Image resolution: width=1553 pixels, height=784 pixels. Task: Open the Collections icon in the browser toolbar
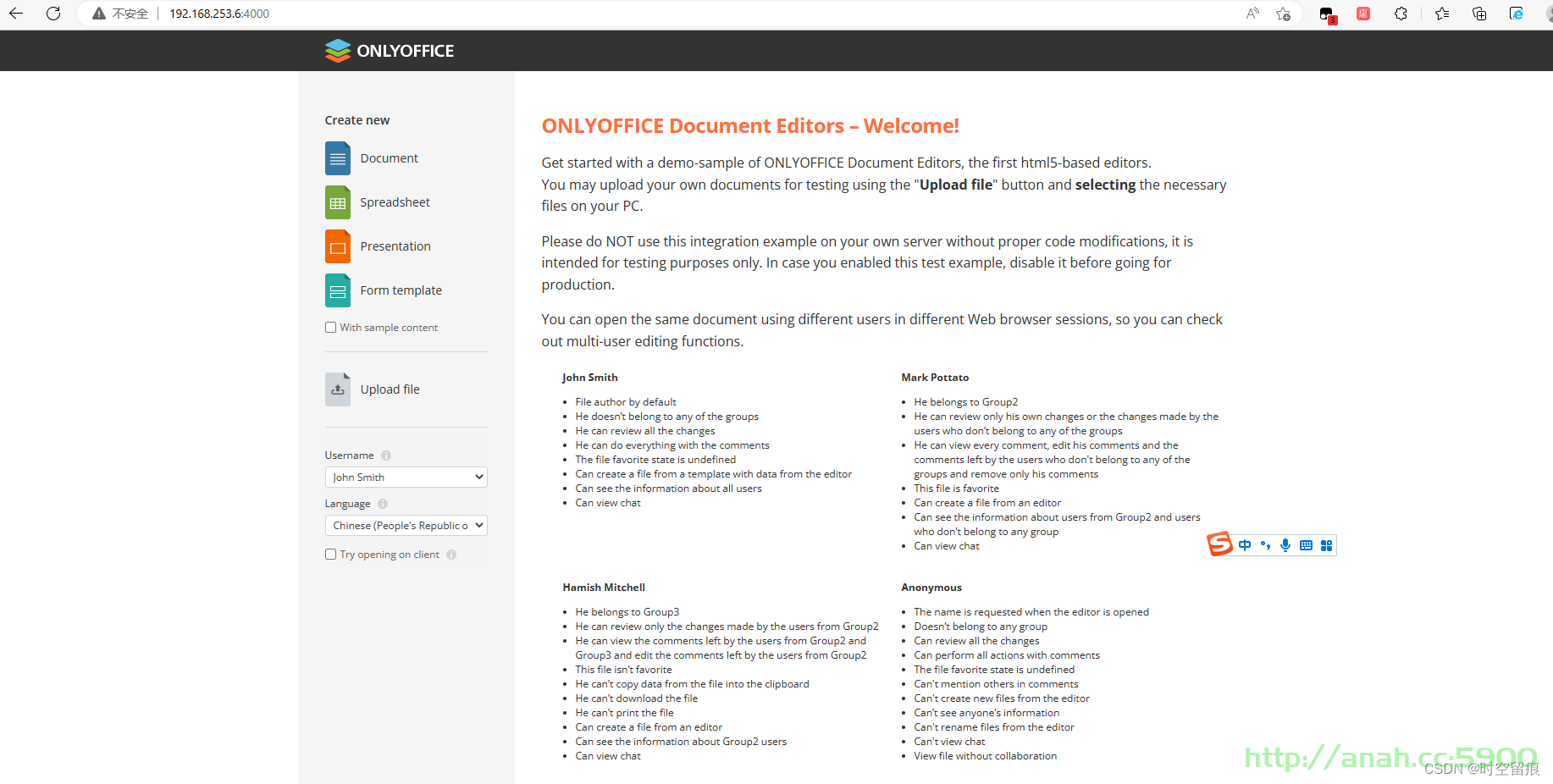tap(1479, 14)
